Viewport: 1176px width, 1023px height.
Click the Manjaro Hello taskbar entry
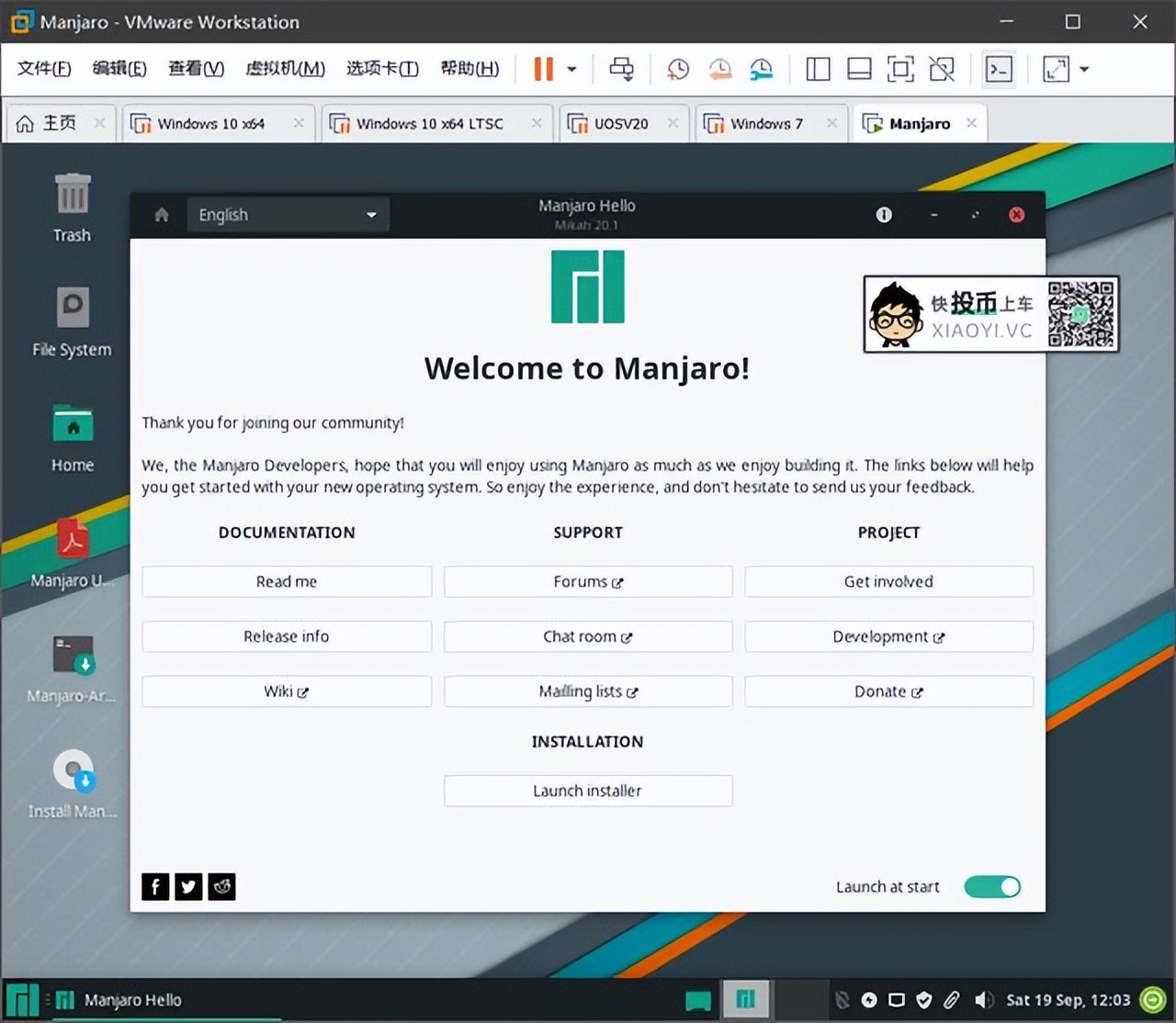coord(119,1000)
